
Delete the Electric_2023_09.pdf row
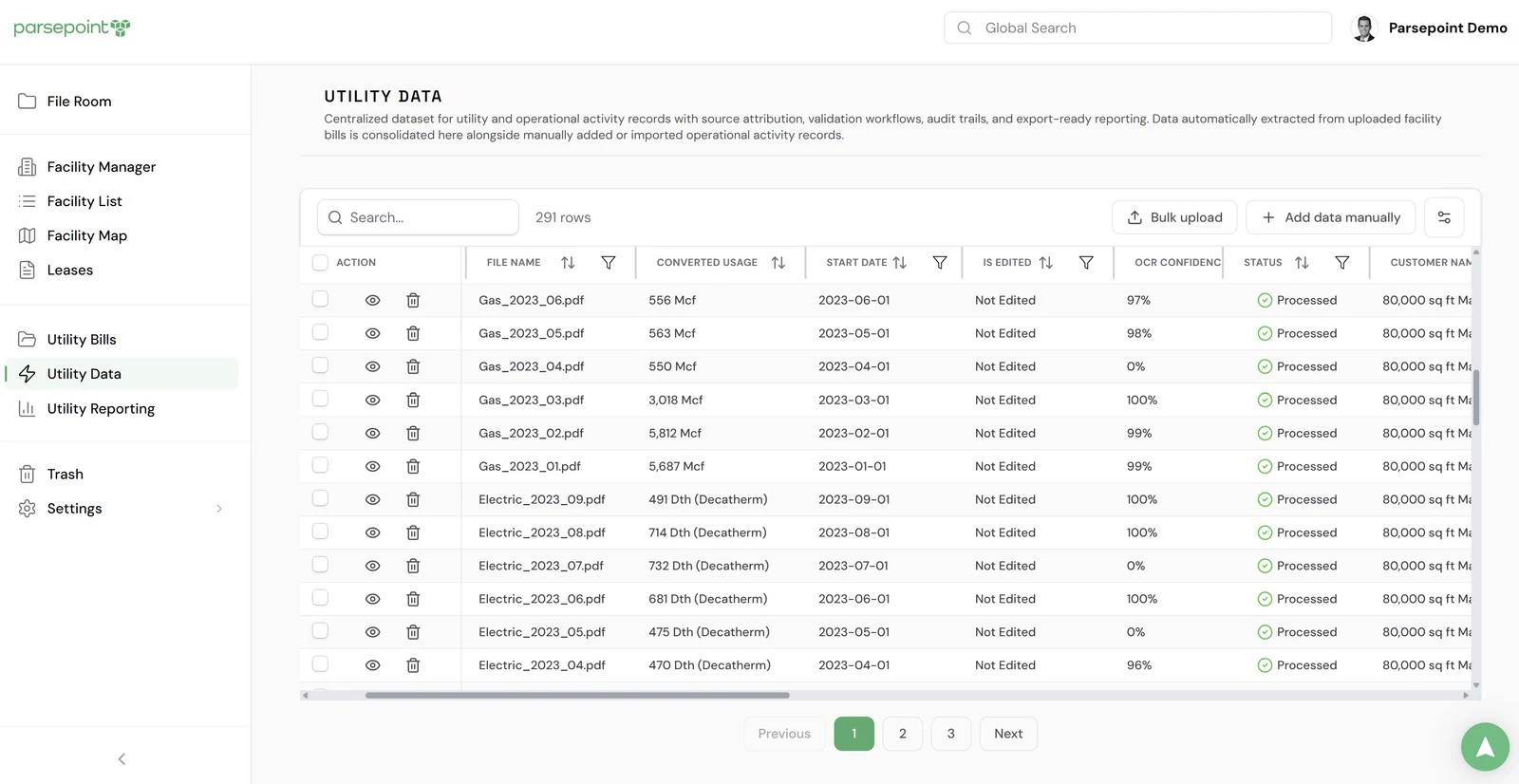tap(413, 499)
